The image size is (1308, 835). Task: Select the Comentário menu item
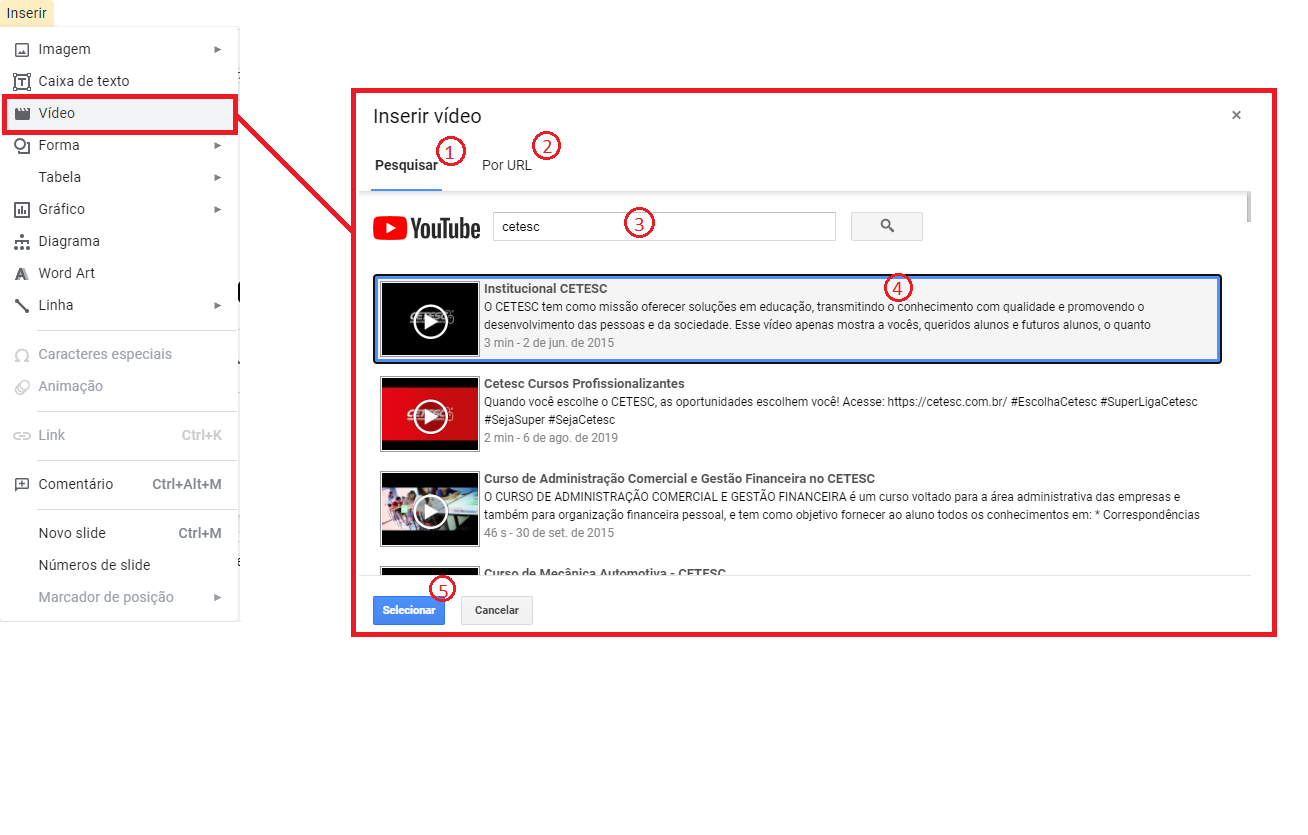119,484
